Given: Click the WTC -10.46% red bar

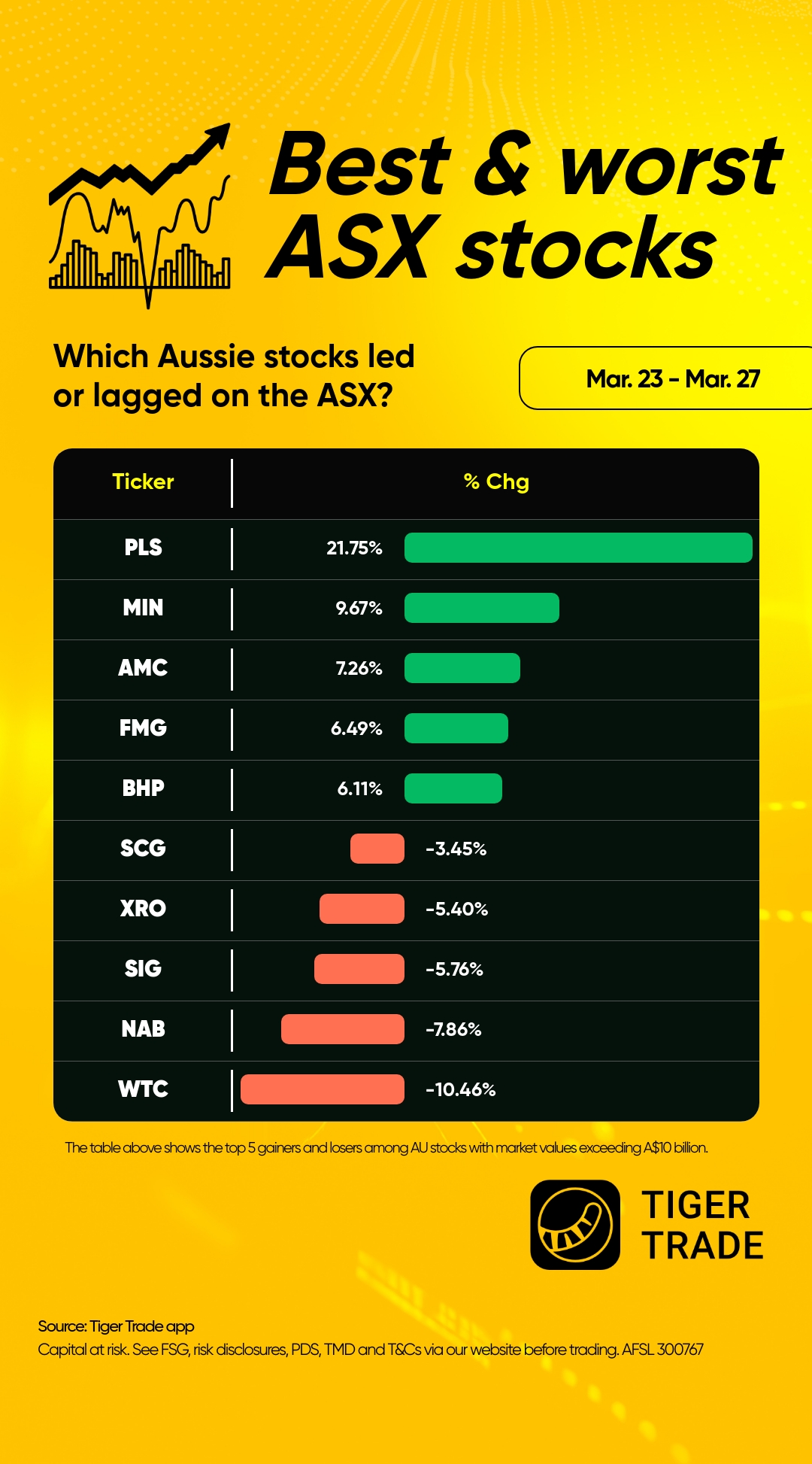Looking at the screenshot, I should pyautogui.click(x=323, y=1089).
